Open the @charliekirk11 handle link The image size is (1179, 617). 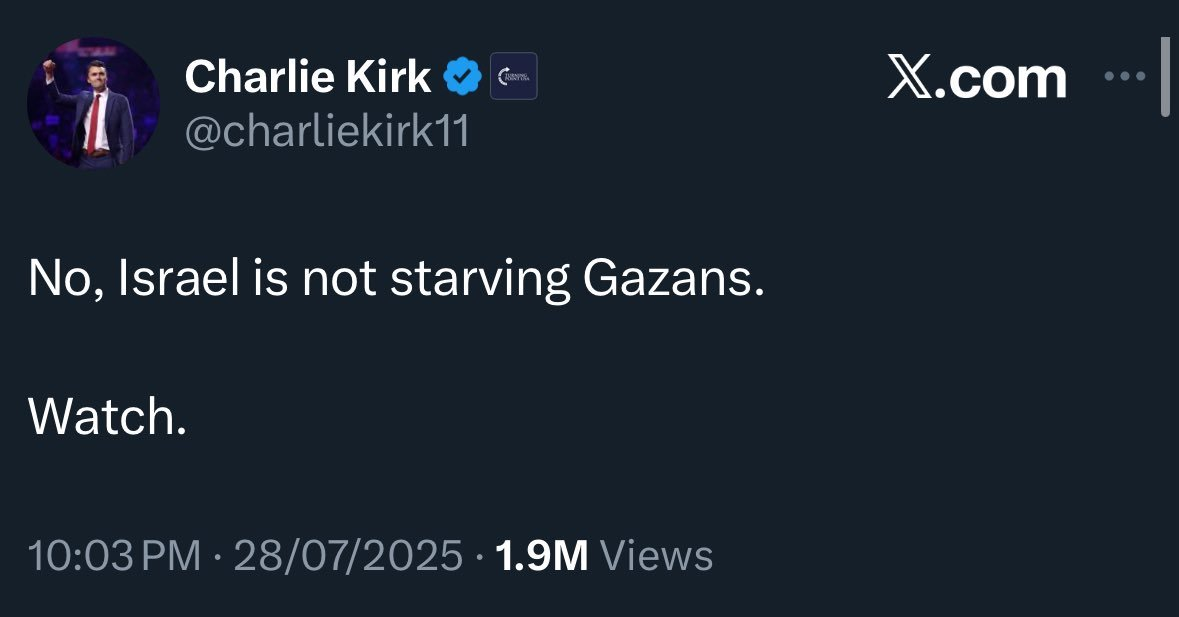tap(326, 132)
